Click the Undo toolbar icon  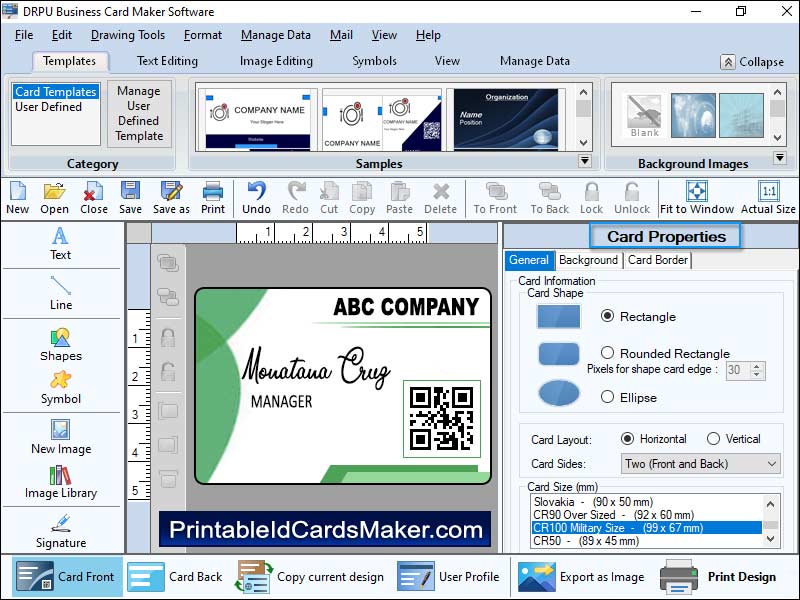pyautogui.click(x=256, y=197)
